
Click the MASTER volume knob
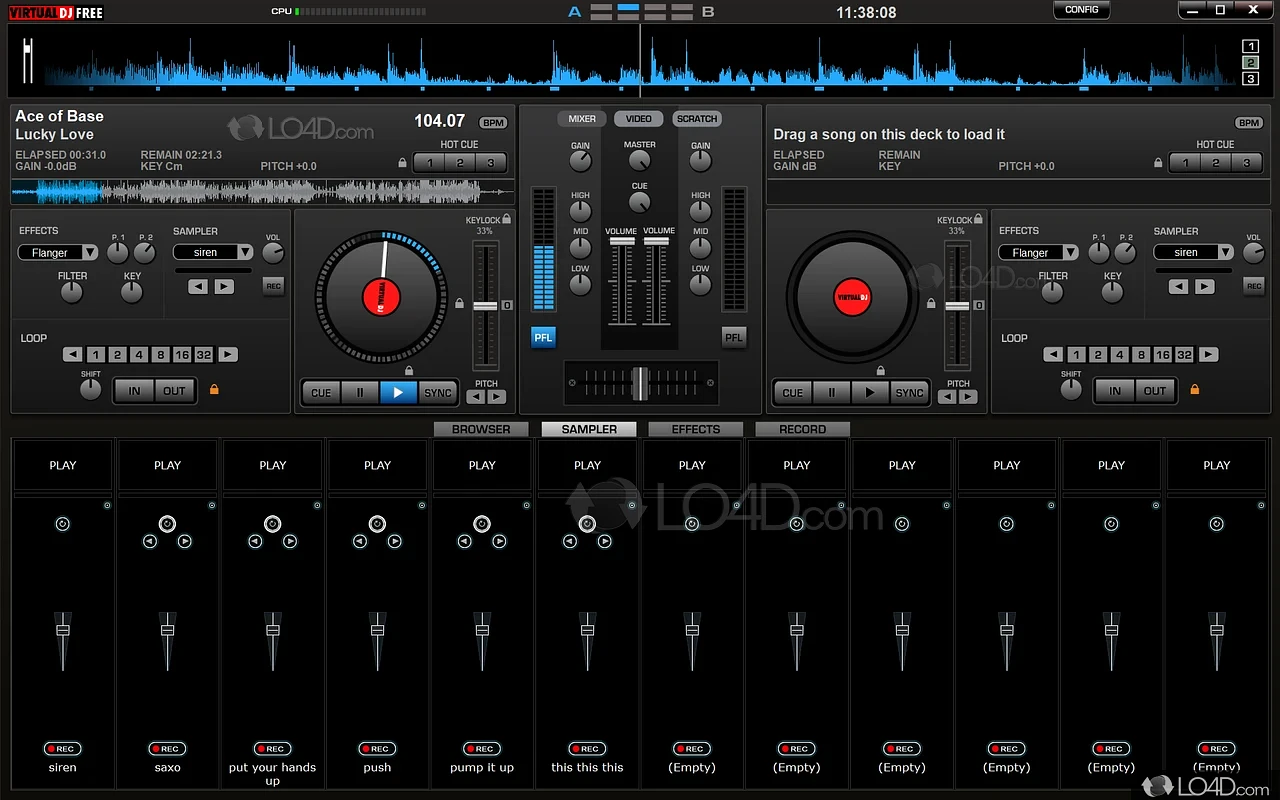pyautogui.click(x=640, y=162)
